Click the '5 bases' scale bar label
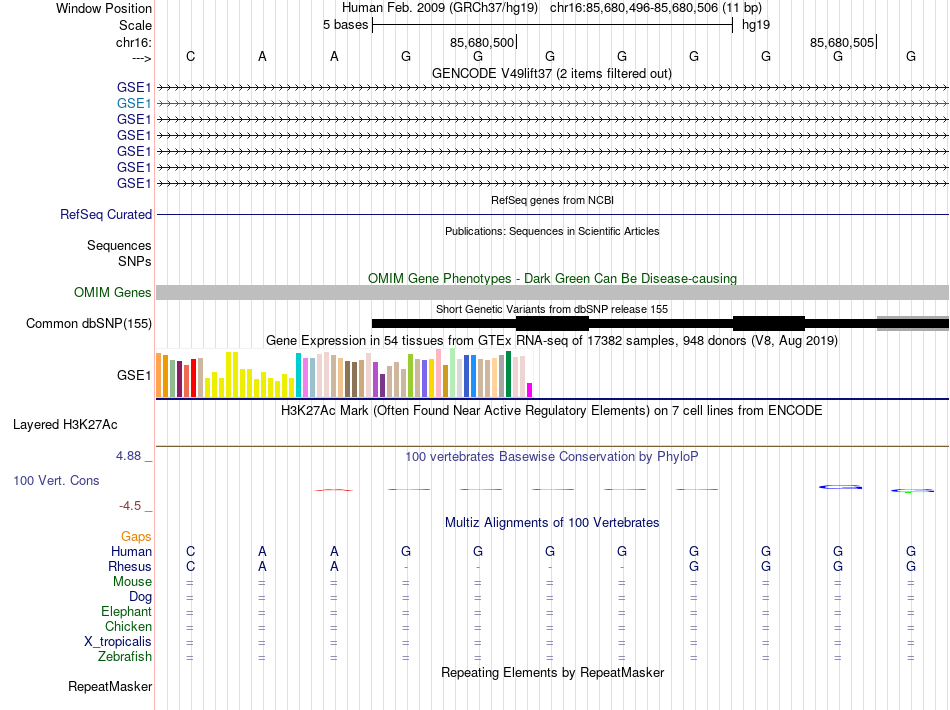950x710 pixels. pos(345,25)
